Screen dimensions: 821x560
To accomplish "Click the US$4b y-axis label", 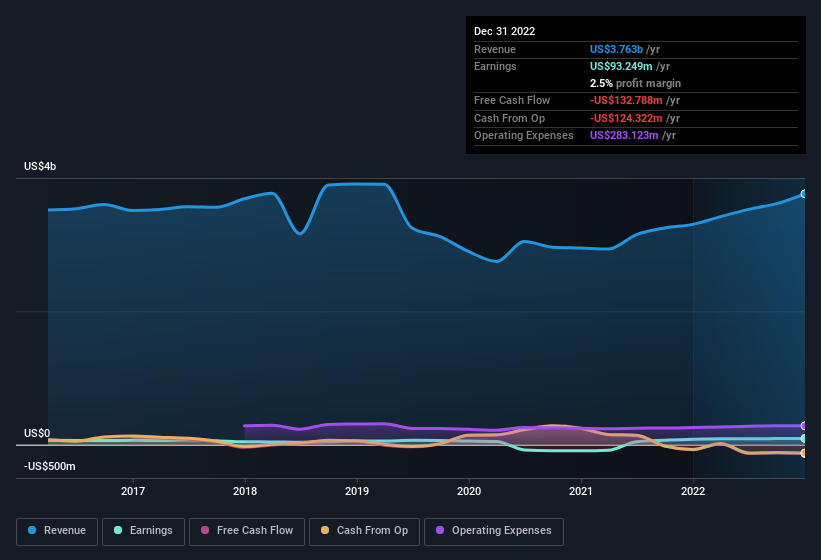I will click(x=40, y=166).
